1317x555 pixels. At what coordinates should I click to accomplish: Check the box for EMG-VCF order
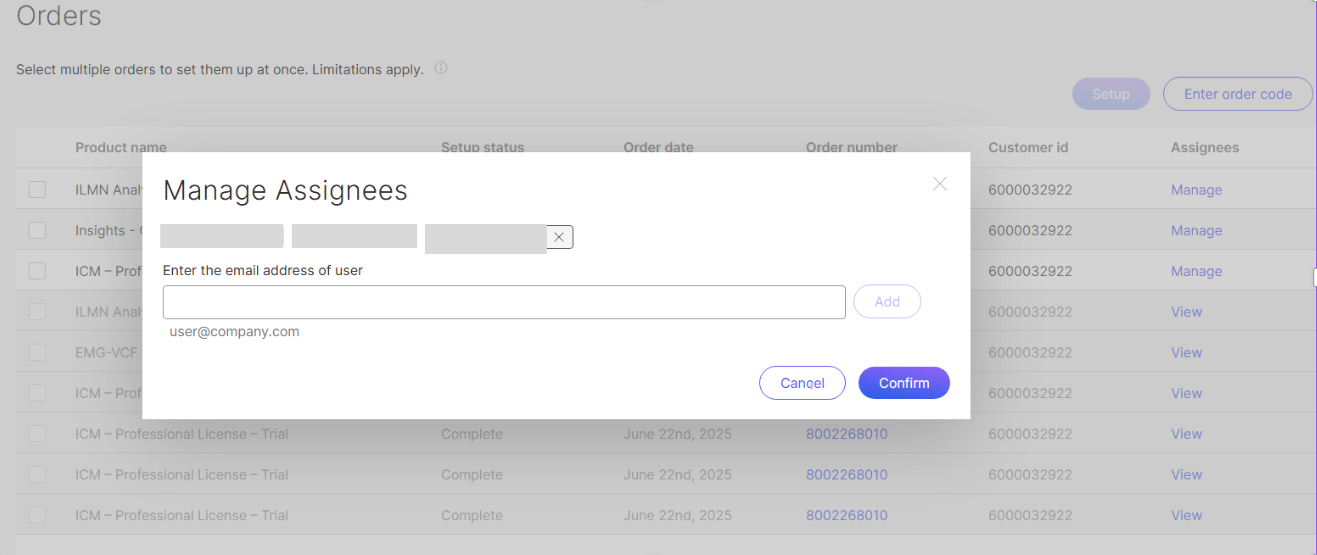pyautogui.click(x=37, y=352)
